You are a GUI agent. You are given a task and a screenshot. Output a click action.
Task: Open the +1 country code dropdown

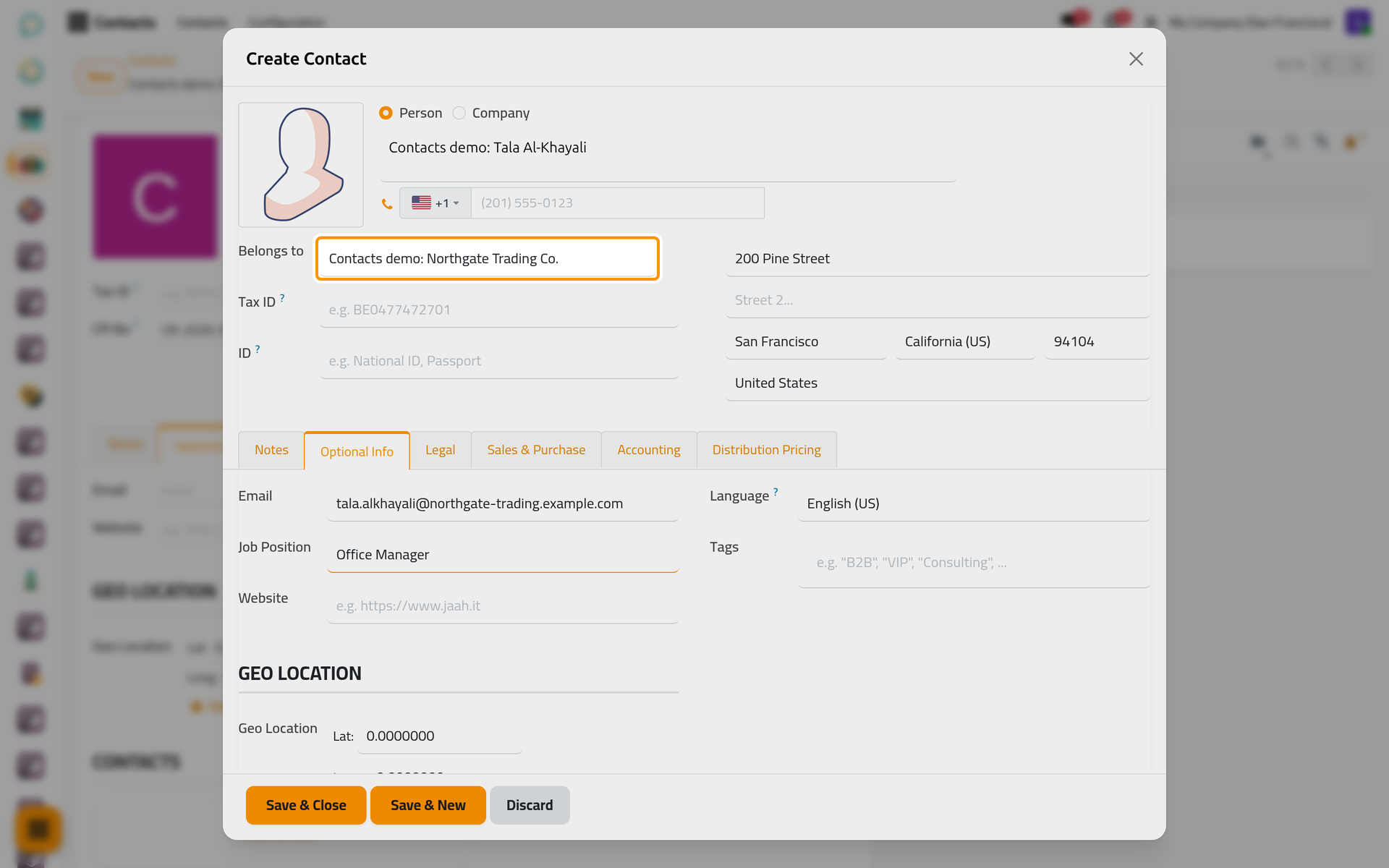tap(436, 203)
